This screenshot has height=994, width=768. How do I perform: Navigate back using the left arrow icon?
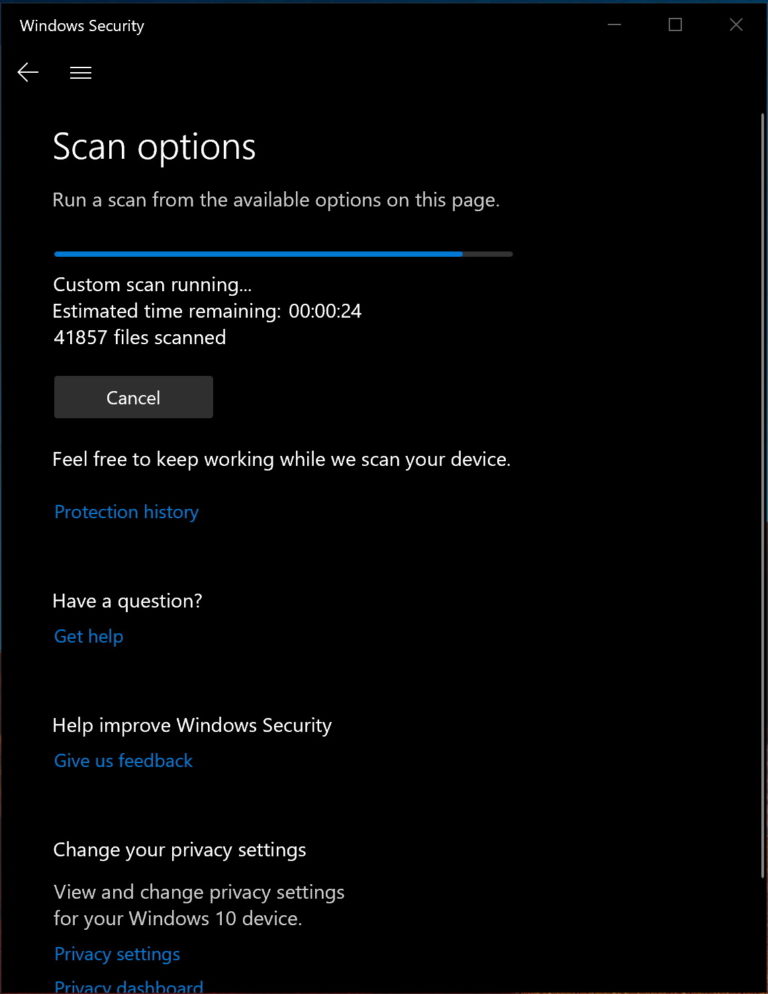[x=27, y=72]
